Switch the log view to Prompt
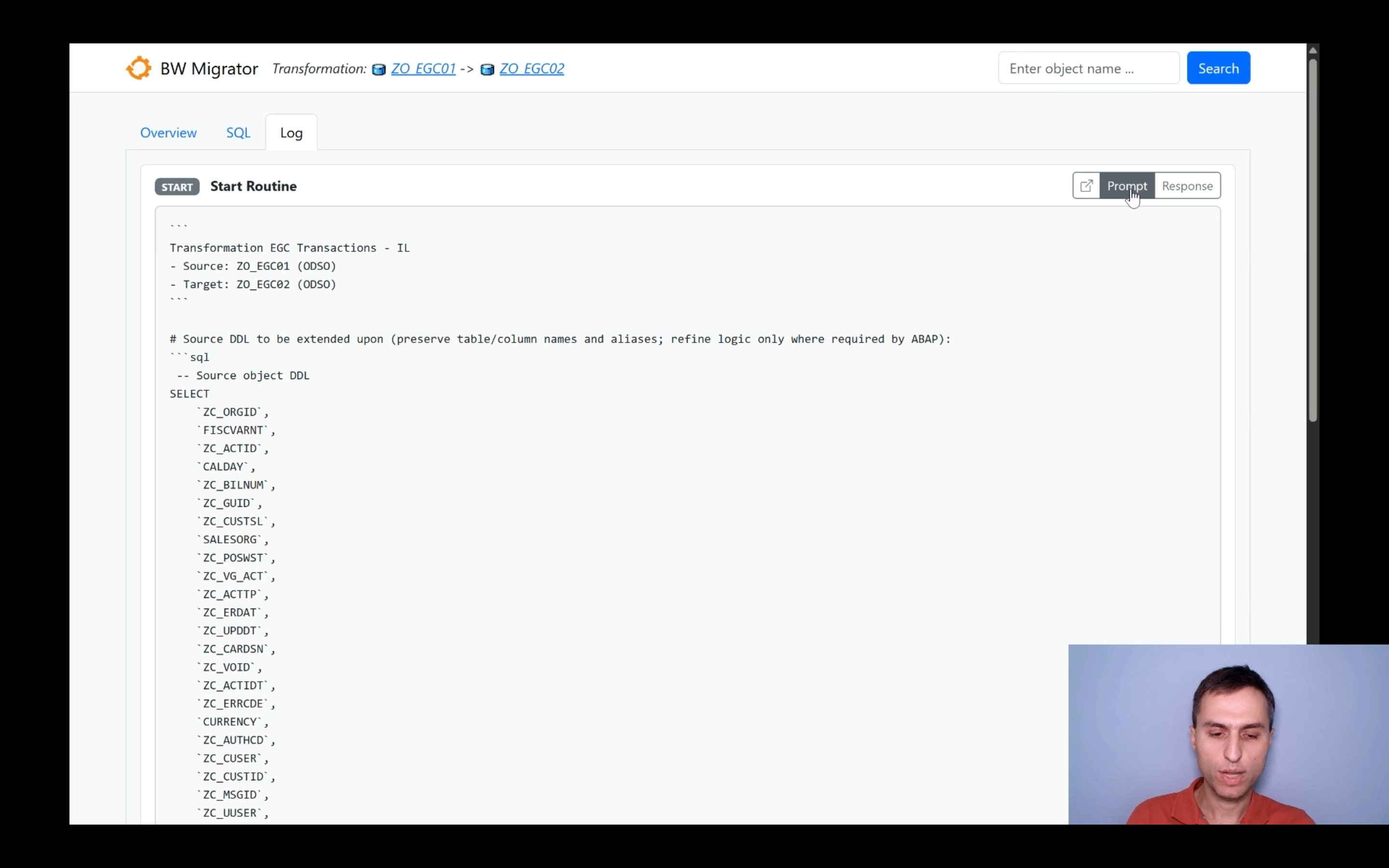1389x868 pixels. (1127, 186)
